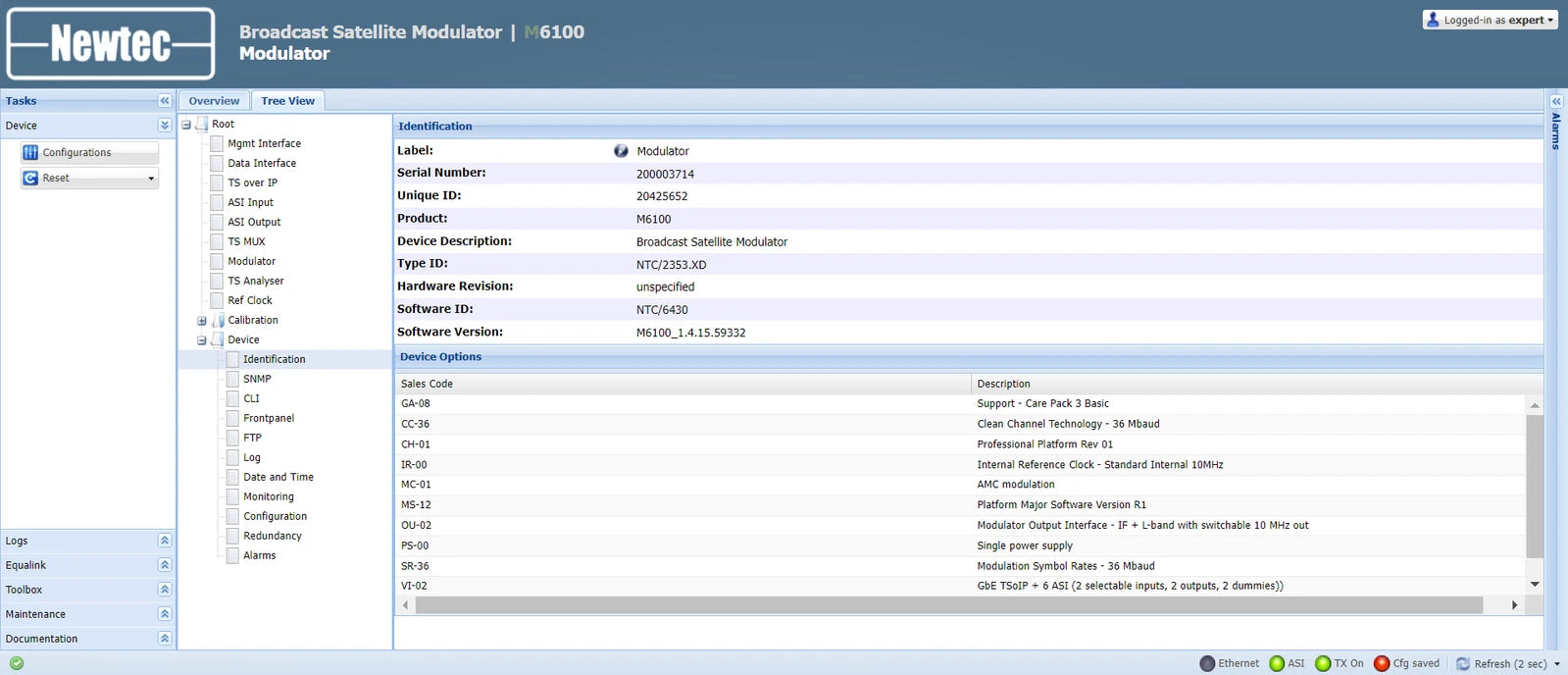Open CLI tree item
The image size is (1568, 675).
252,398
